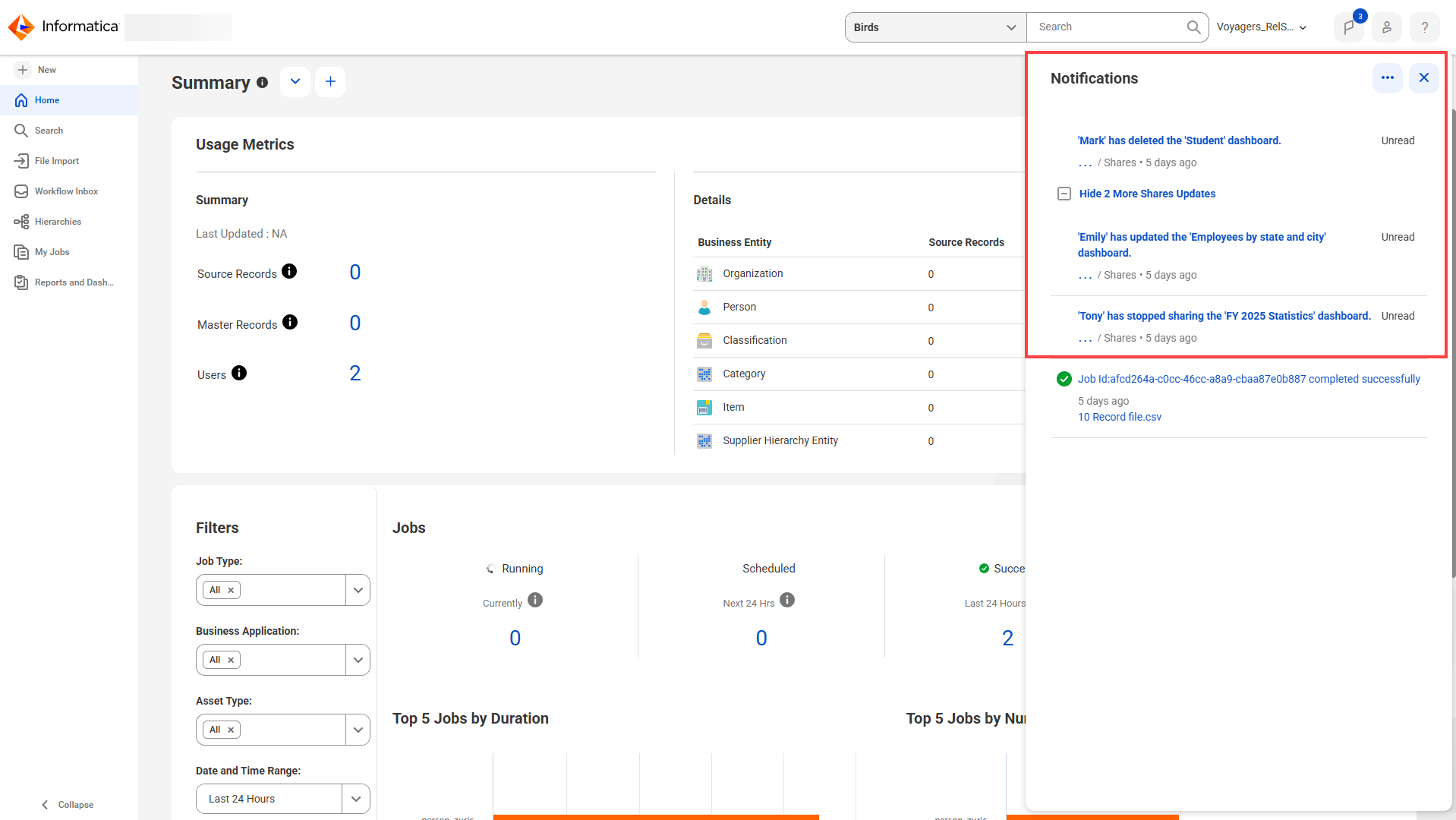Open the Birds dropdown in top bar
The height and width of the screenshot is (820, 1456).
click(x=935, y=27)
